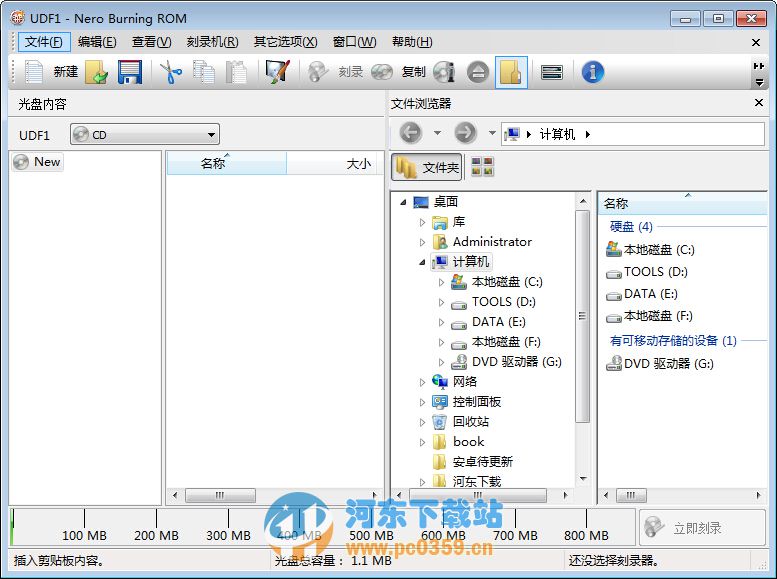Screen dimensions: 777x579
Task: Click the Cut scissors icon
Action: pyautogui.click(x=171, y=72)
